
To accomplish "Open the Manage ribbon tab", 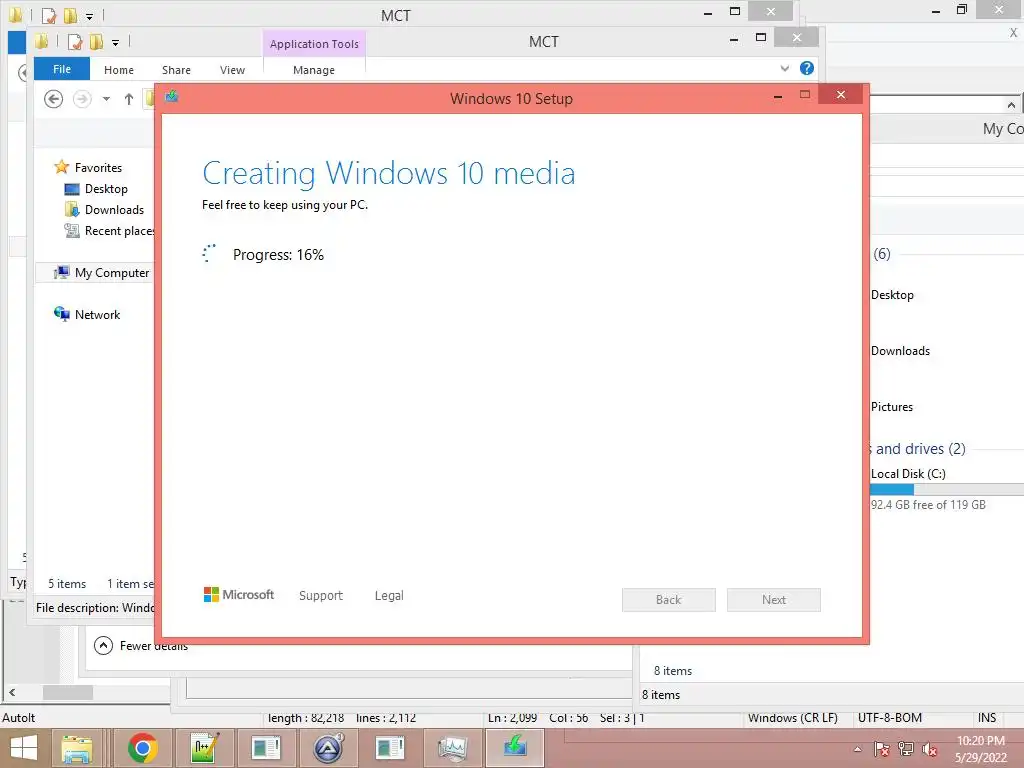I will click(x=314, y=70).
